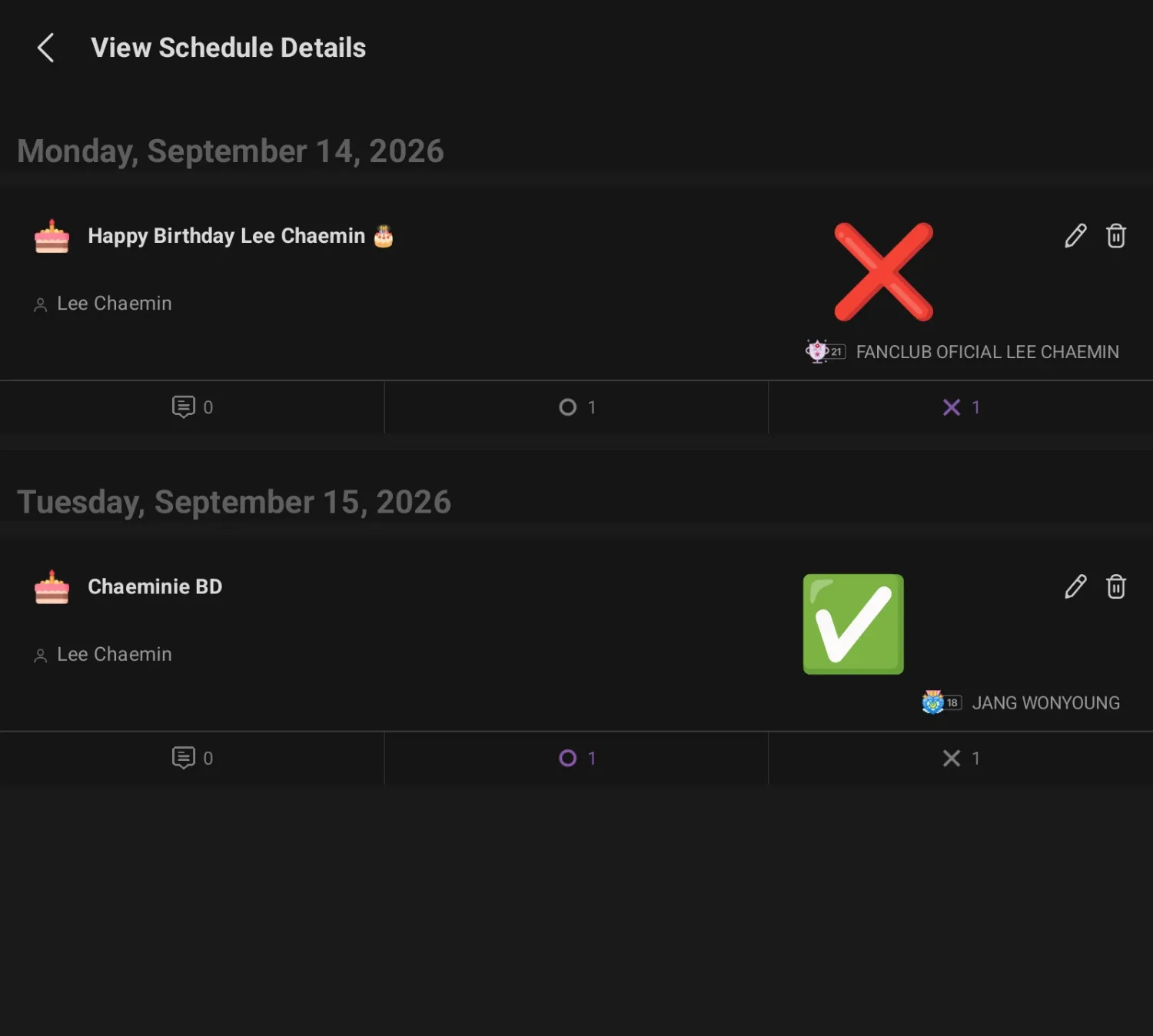Open comments on Happy Birthday Lee Chaemin
This screenshot has height=1036, width=1153.
[192, 407]
